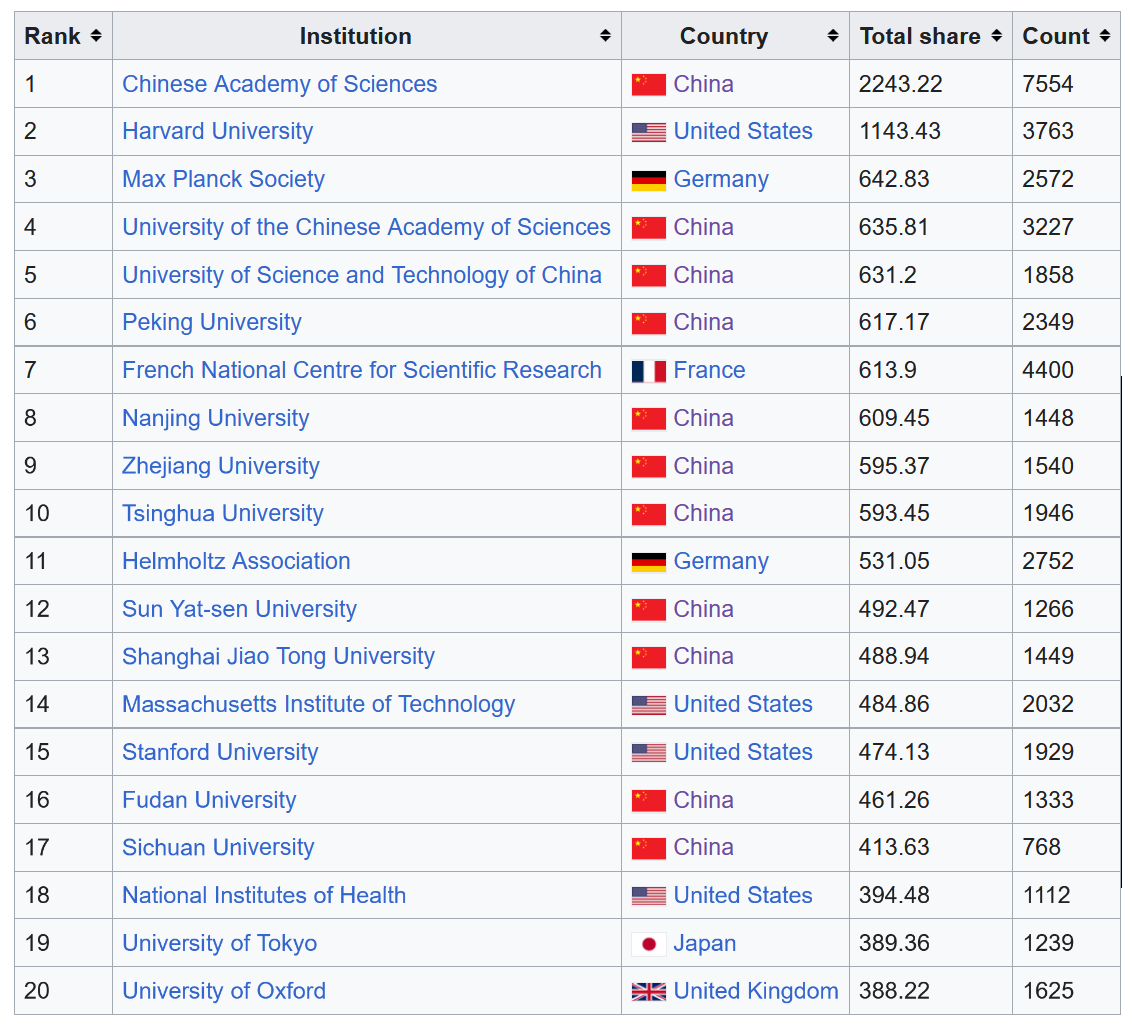Click China flag in USTC row

648,276
